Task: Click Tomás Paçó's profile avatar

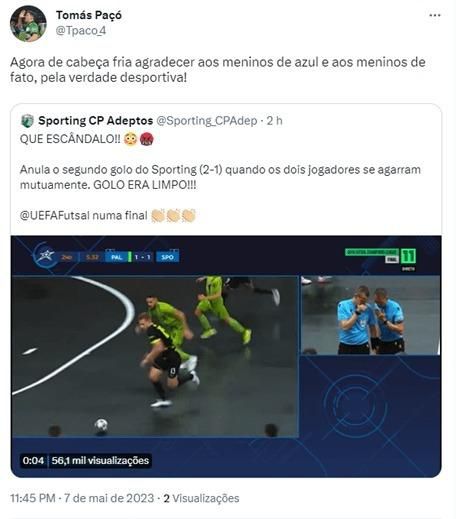Action: [28, 24]
